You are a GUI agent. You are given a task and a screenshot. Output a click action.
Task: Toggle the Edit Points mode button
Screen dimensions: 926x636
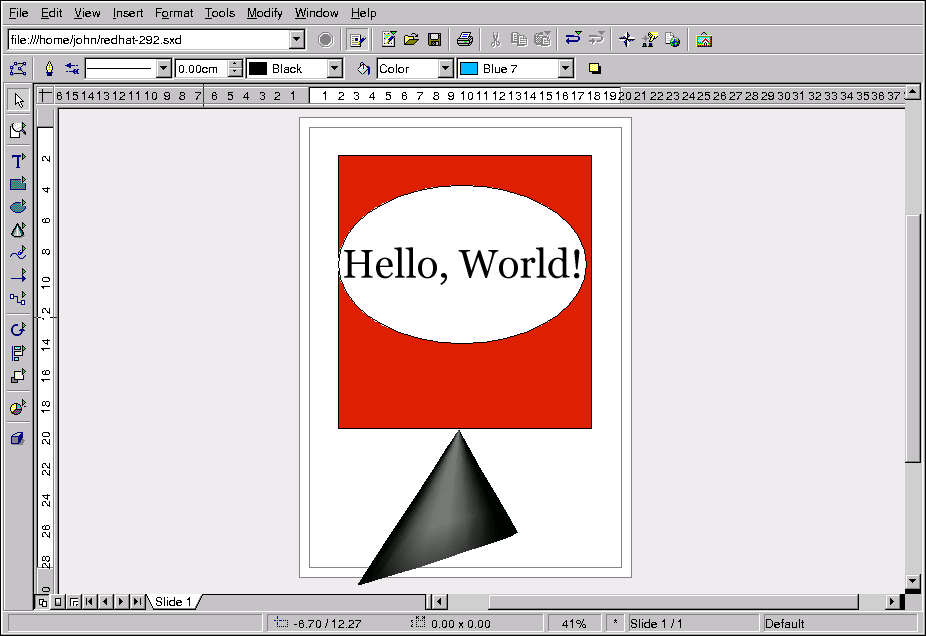click(17, 69)
